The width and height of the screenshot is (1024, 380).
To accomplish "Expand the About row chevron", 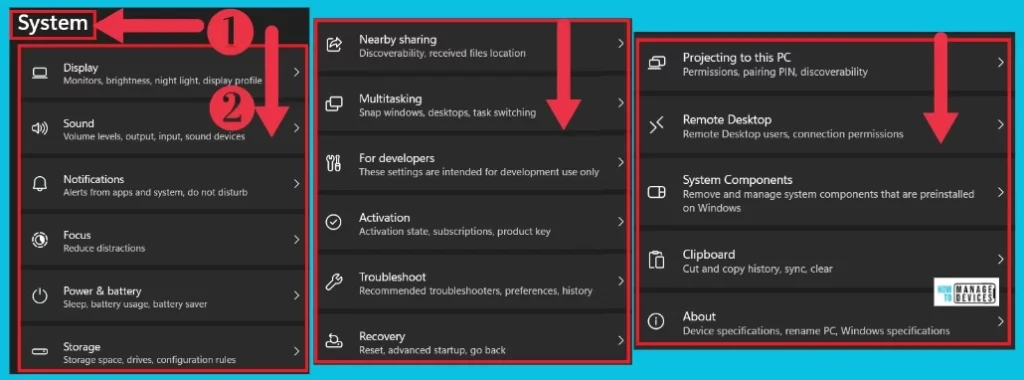I will (x=1000, y=321).
